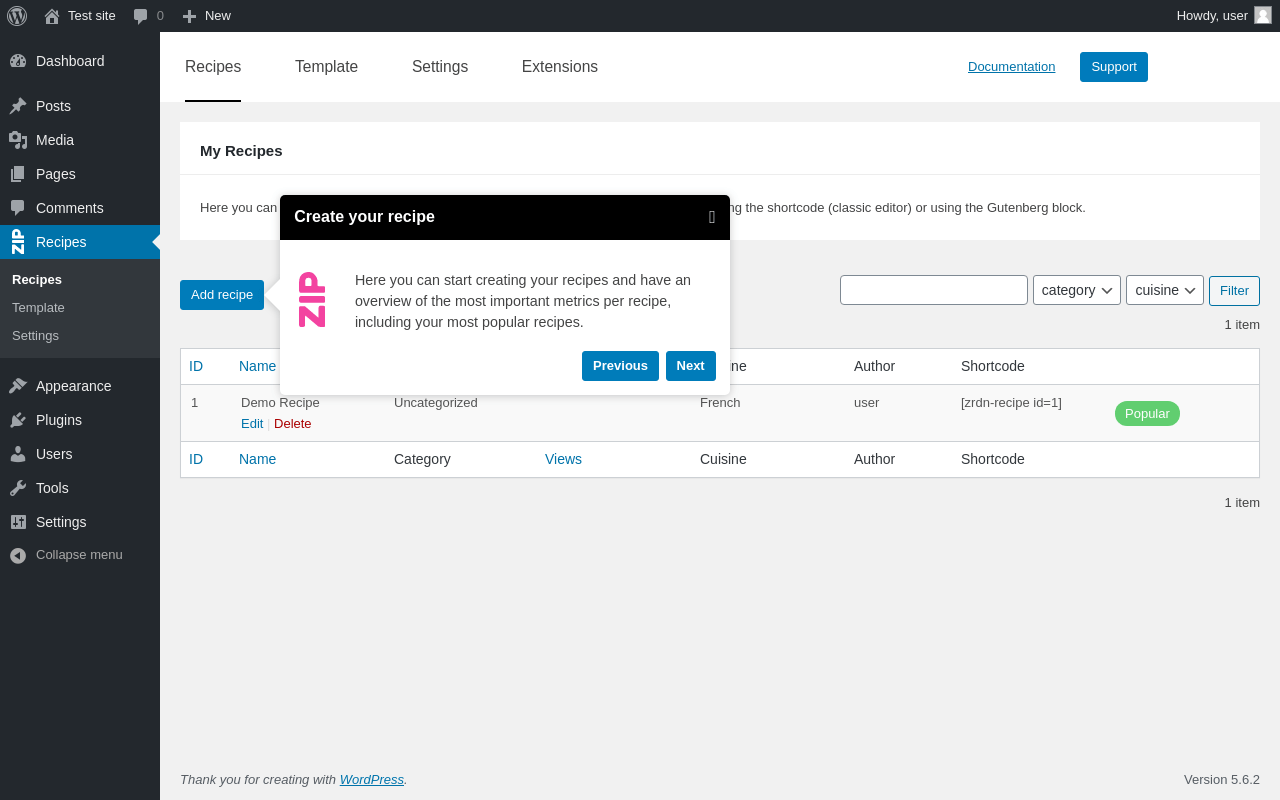Click Next in the recipe tour popup
The width and height of the screenshot is (1280, 800).
[691, 366]
